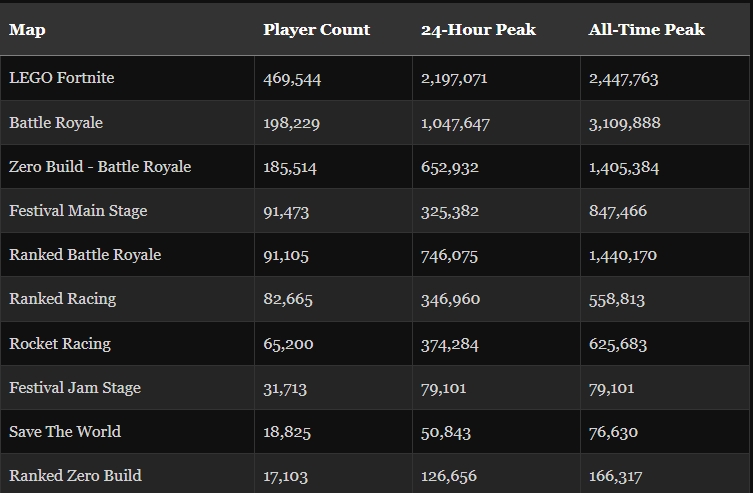Select Save The World all-time peak 76,630
This screenshot has height=493, width=753.
[613, 432]
